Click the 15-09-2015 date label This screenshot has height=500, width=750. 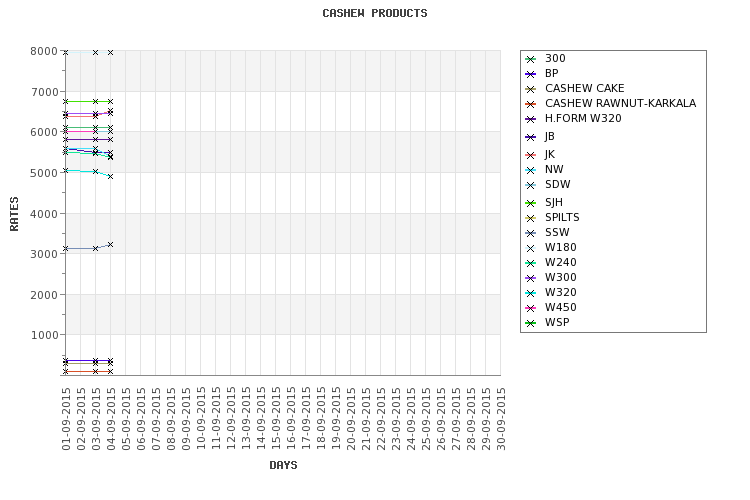pyautogui.click(x=276, y=419)
